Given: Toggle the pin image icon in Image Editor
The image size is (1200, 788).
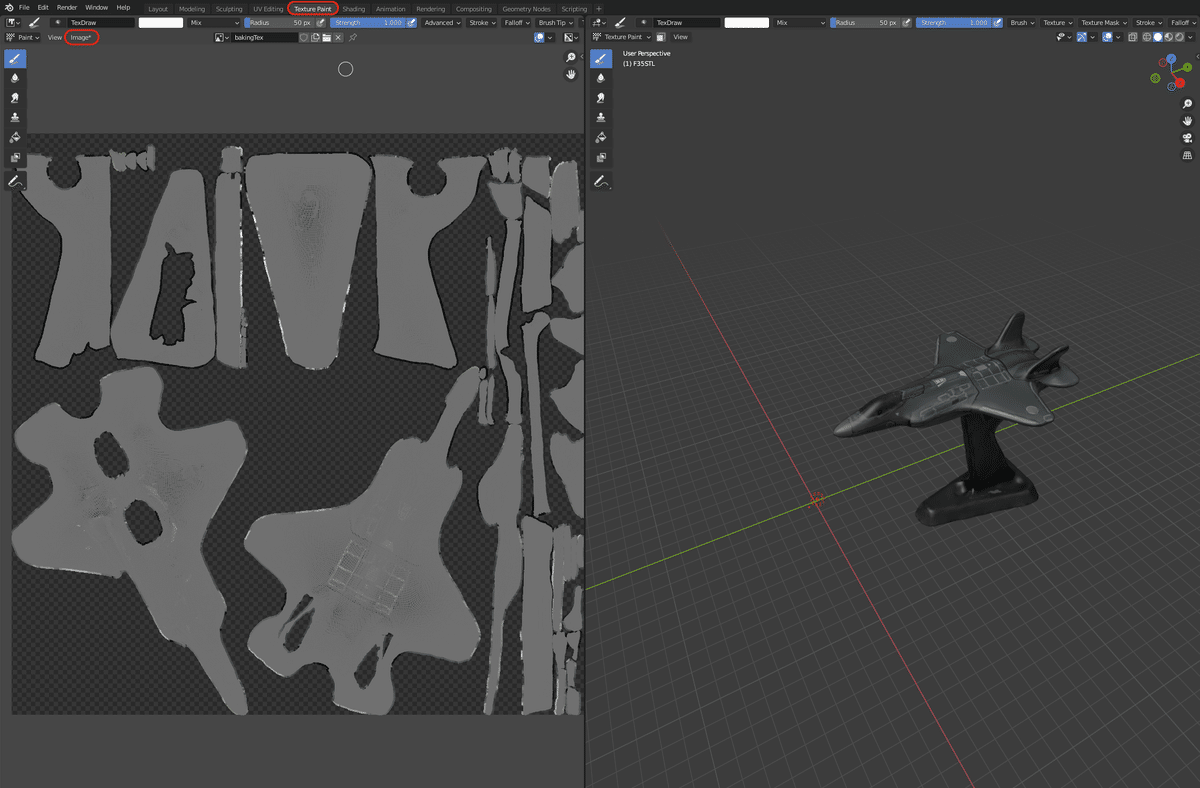Looking at the screenshot, I should tap(353, 37).
